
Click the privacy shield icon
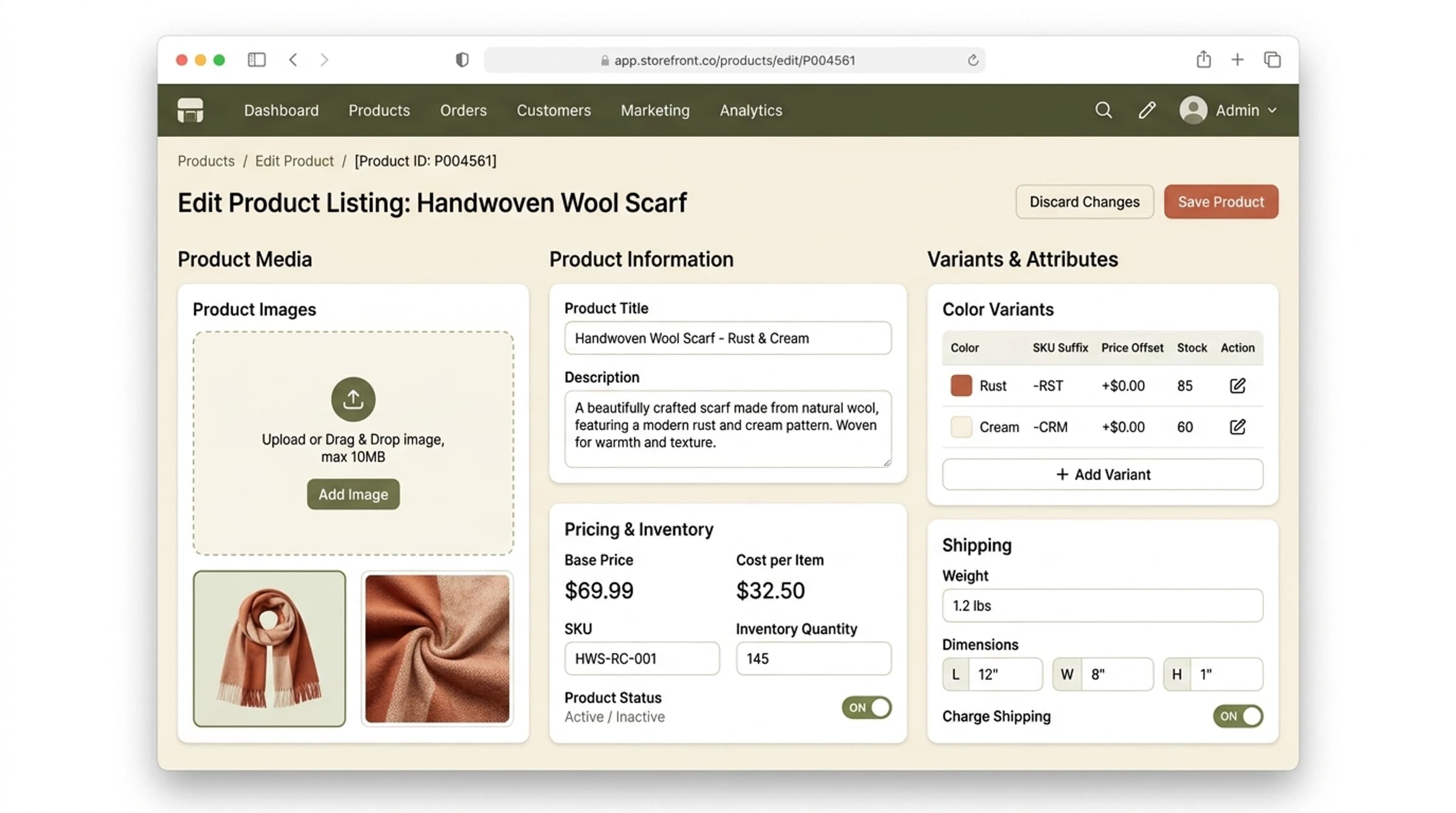coord(462,59)
